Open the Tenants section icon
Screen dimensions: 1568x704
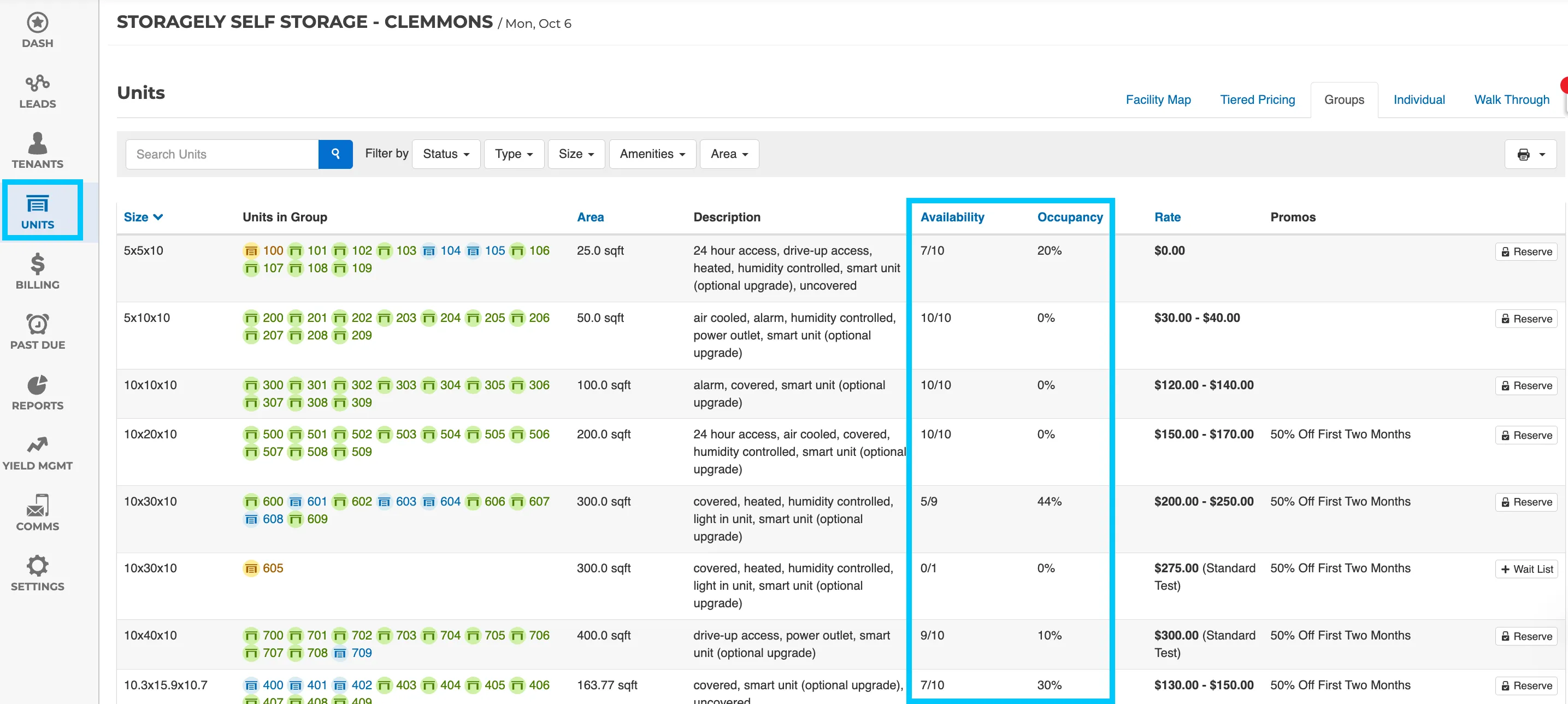37,144
